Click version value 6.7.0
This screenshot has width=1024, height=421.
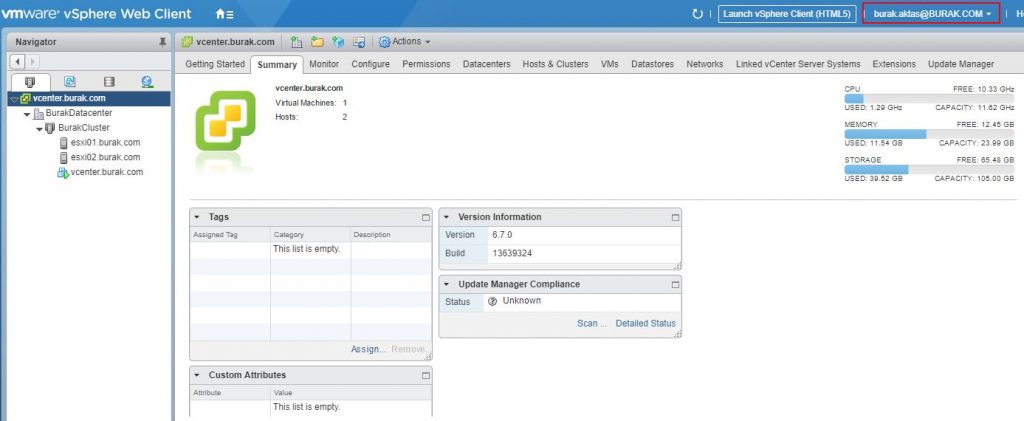point(502,234)
